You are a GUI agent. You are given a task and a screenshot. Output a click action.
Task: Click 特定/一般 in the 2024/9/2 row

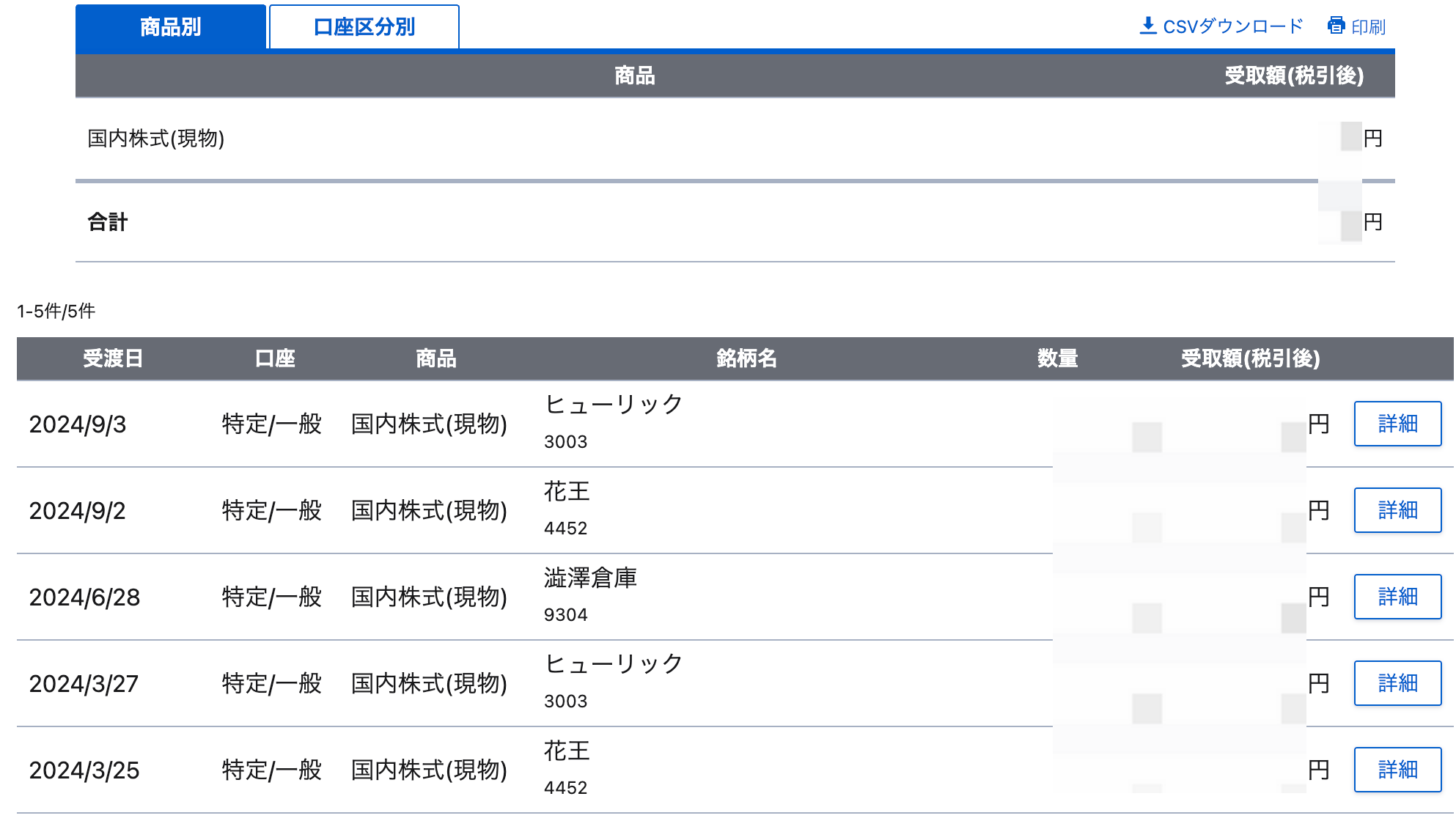coord(272,510)
